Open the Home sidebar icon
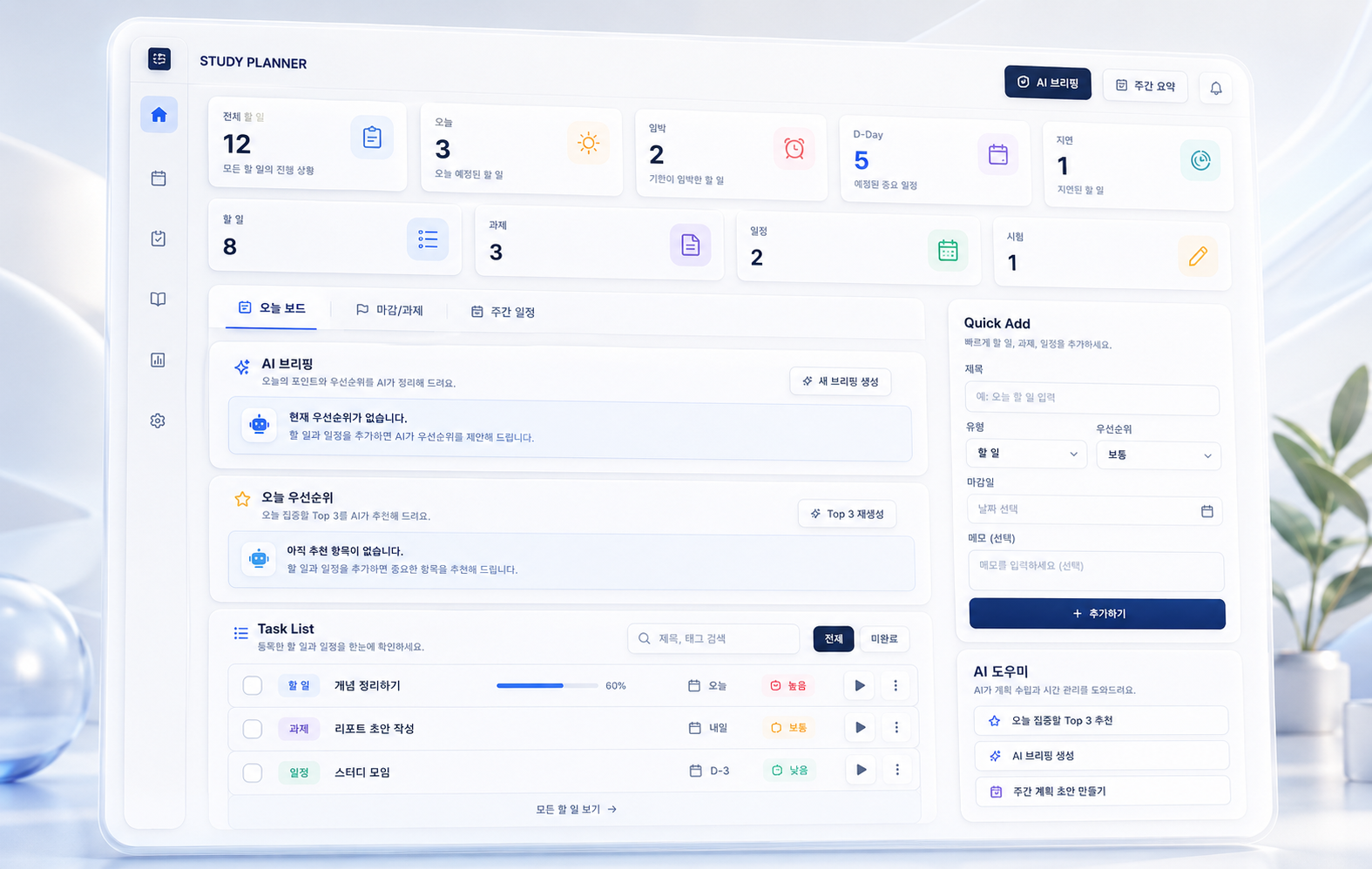Image resolution: width=1372 pixels, height=869 pixels. (x=159, y=115)
